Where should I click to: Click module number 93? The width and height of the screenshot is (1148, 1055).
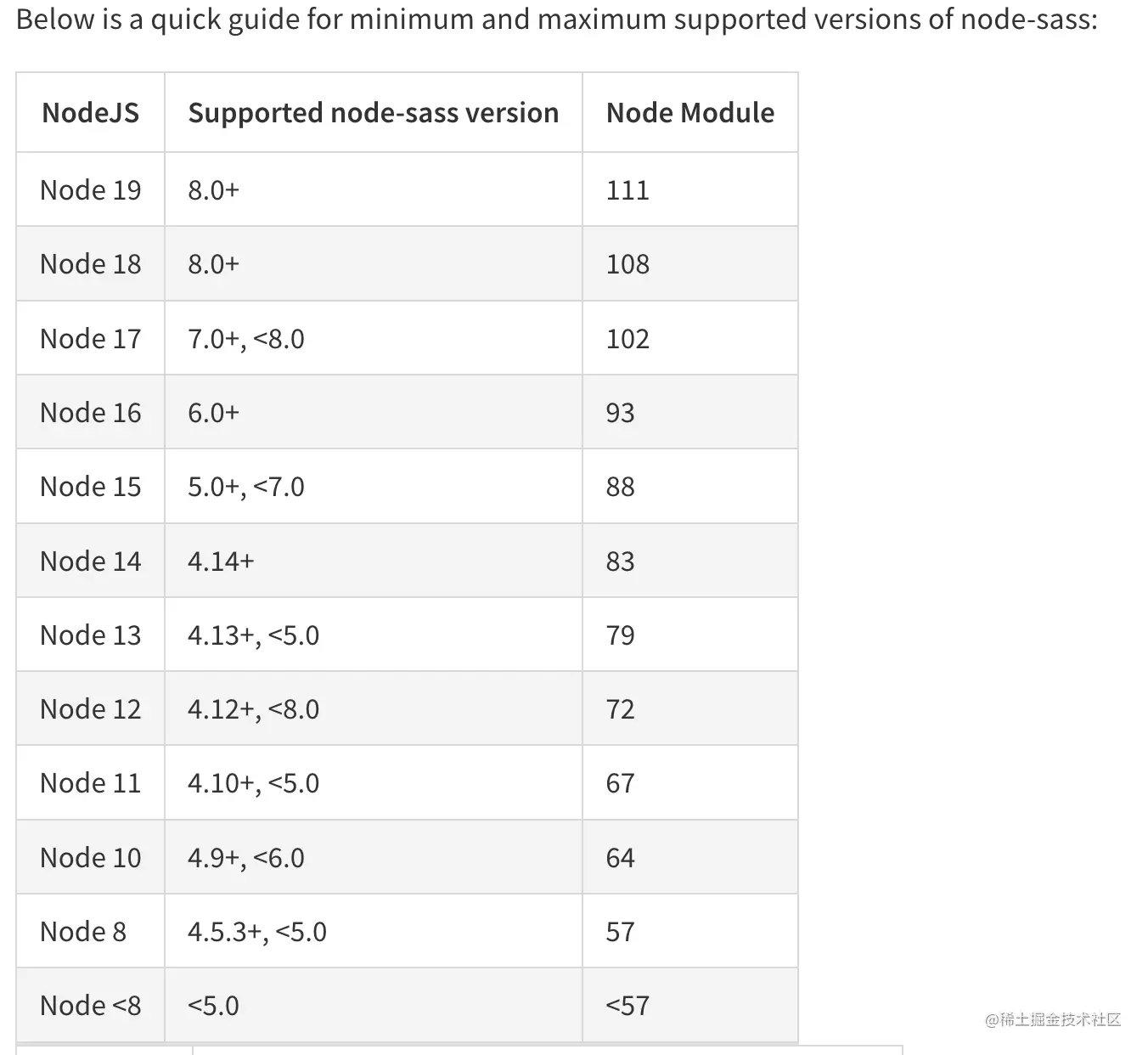click(620, 413)
